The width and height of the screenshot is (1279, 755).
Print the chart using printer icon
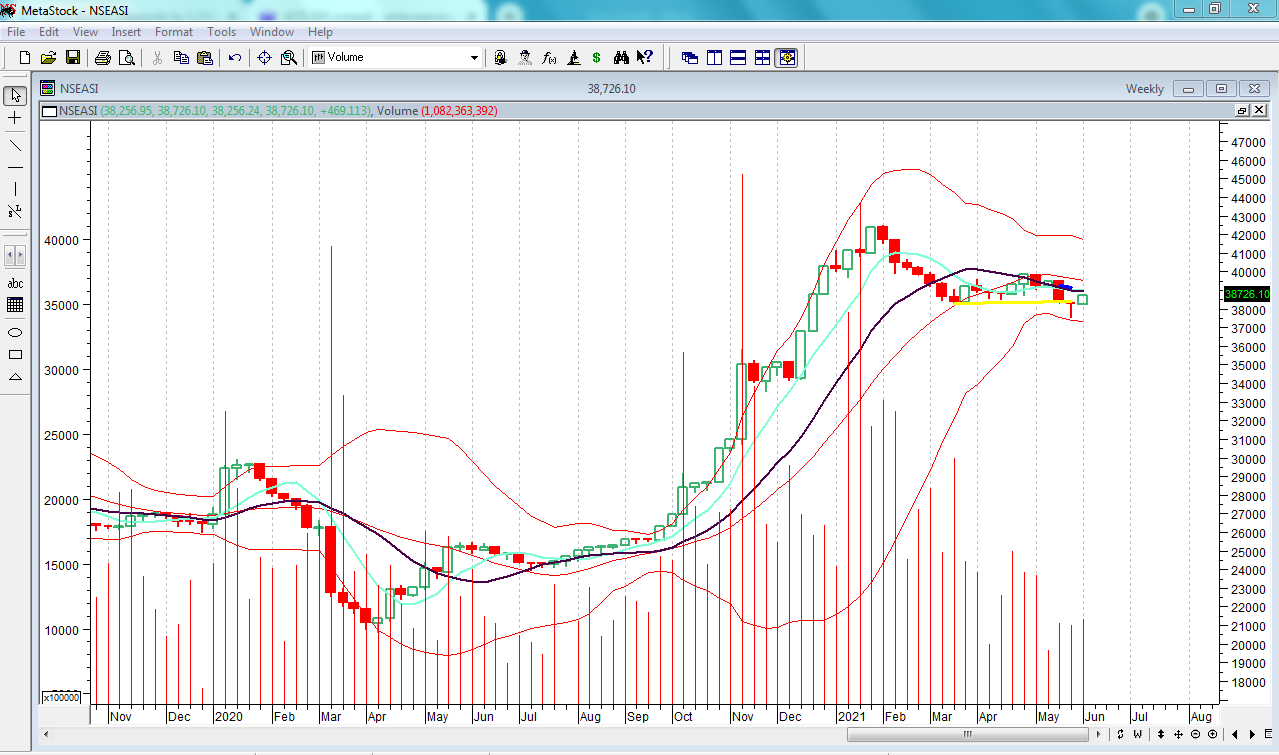click(102, 57)
